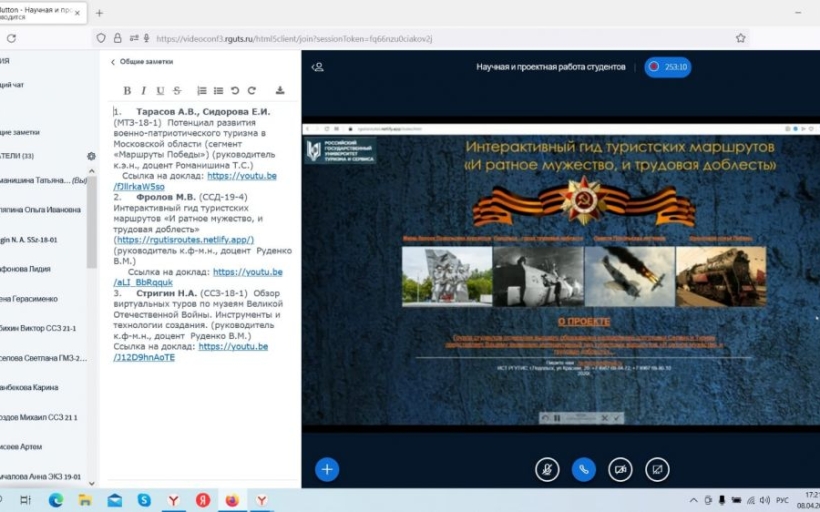Viewport: 820px width, 512px height.
Task: Open Skype from taskbar
Action: pos(144,500)
